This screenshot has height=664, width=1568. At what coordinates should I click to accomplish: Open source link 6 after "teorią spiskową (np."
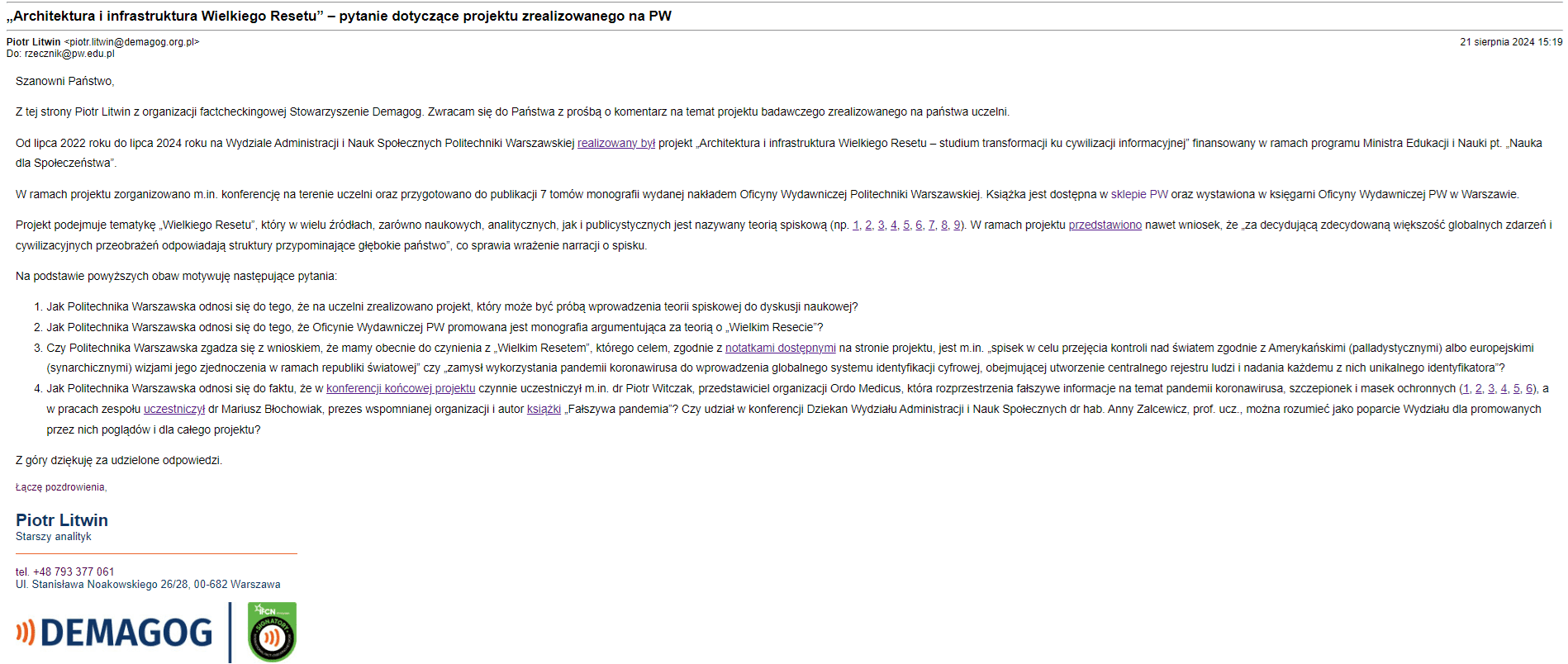919,225
